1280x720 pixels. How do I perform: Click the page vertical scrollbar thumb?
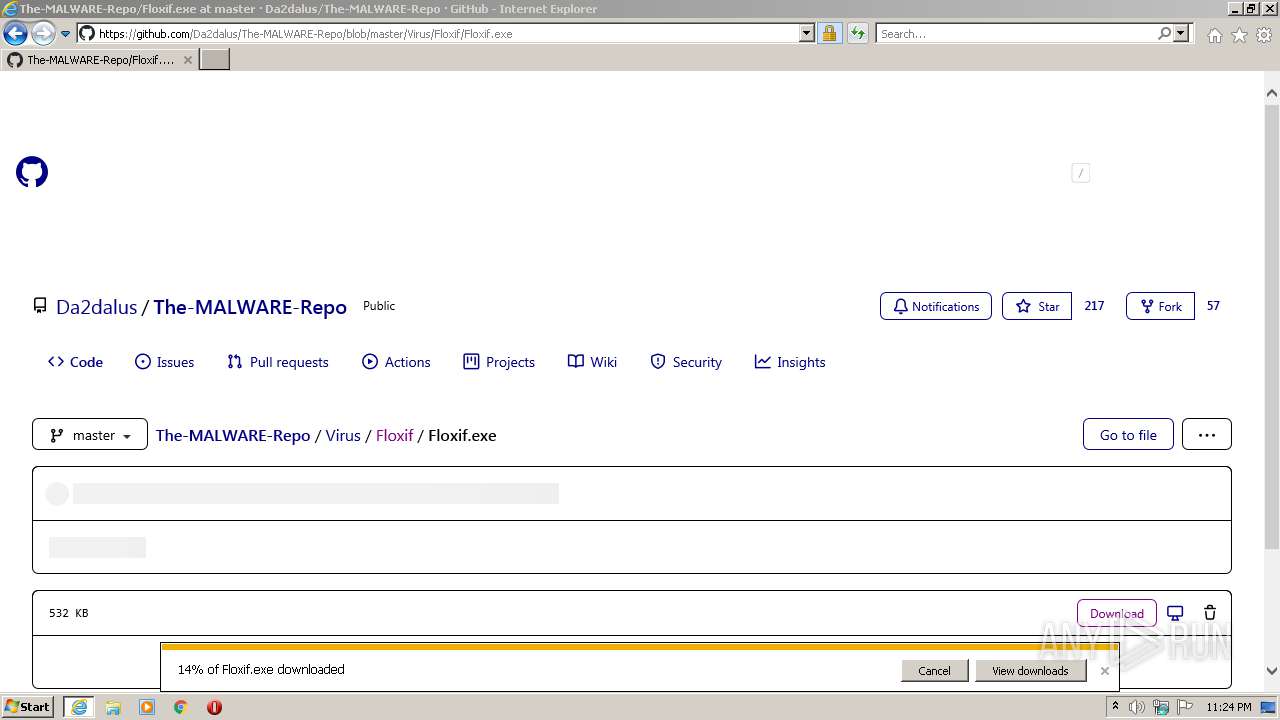[x=1272, y=325]
